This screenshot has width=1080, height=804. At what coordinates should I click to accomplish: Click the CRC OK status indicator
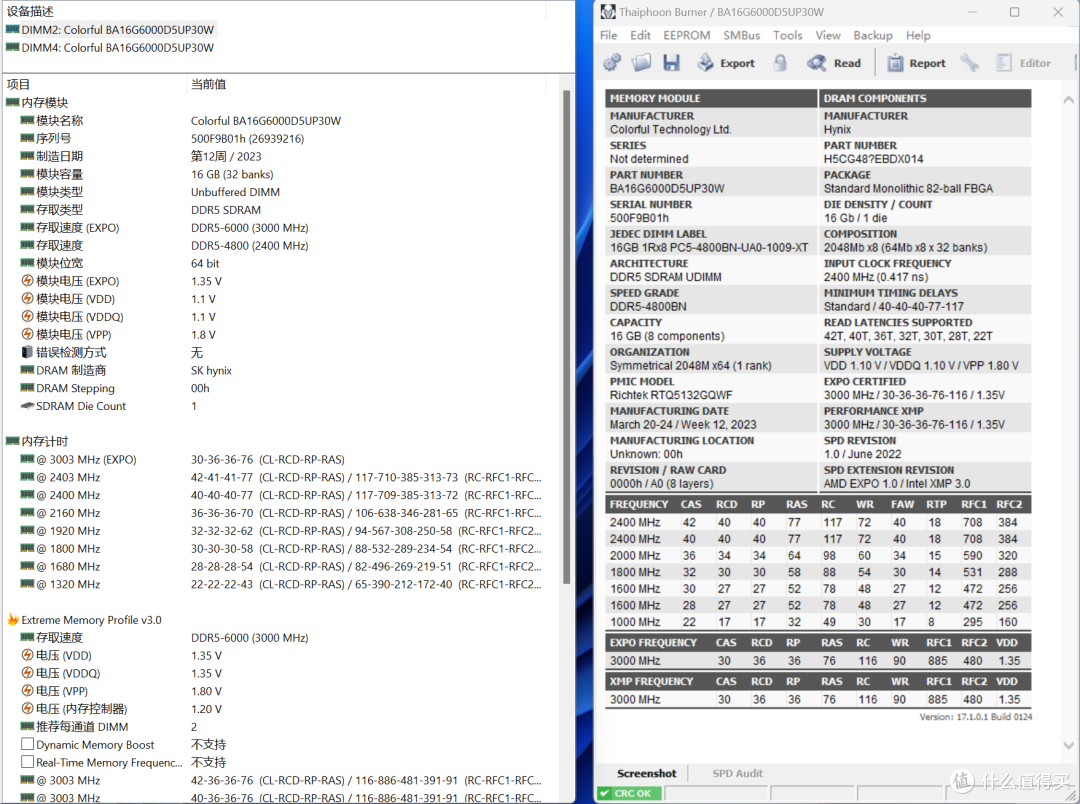pyautogui.click(x=629, y=794)
